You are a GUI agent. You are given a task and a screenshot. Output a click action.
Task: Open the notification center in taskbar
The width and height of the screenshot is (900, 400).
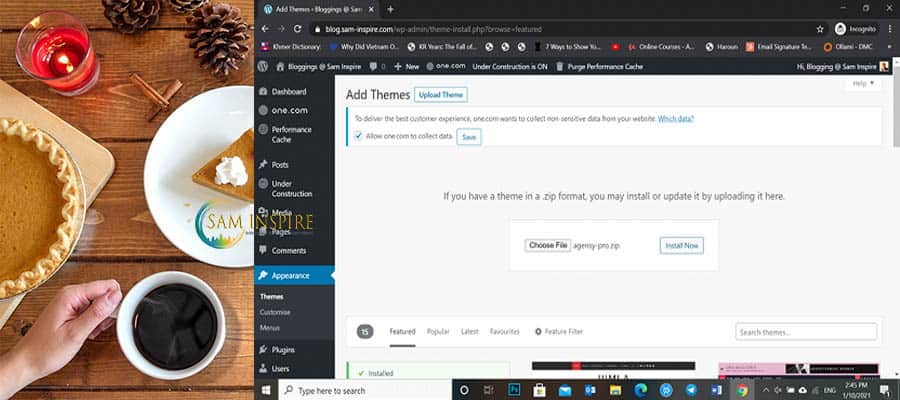(x=885, y=390)
